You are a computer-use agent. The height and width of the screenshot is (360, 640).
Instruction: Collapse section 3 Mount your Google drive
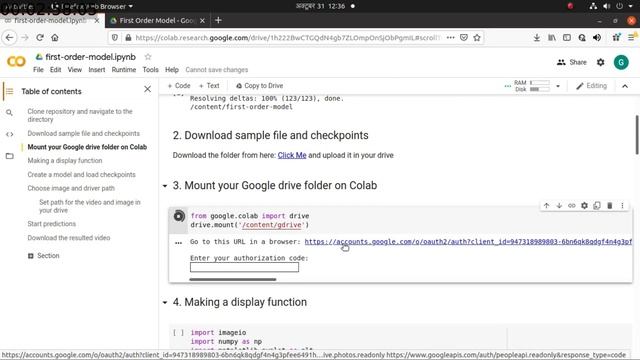point(165,186)
